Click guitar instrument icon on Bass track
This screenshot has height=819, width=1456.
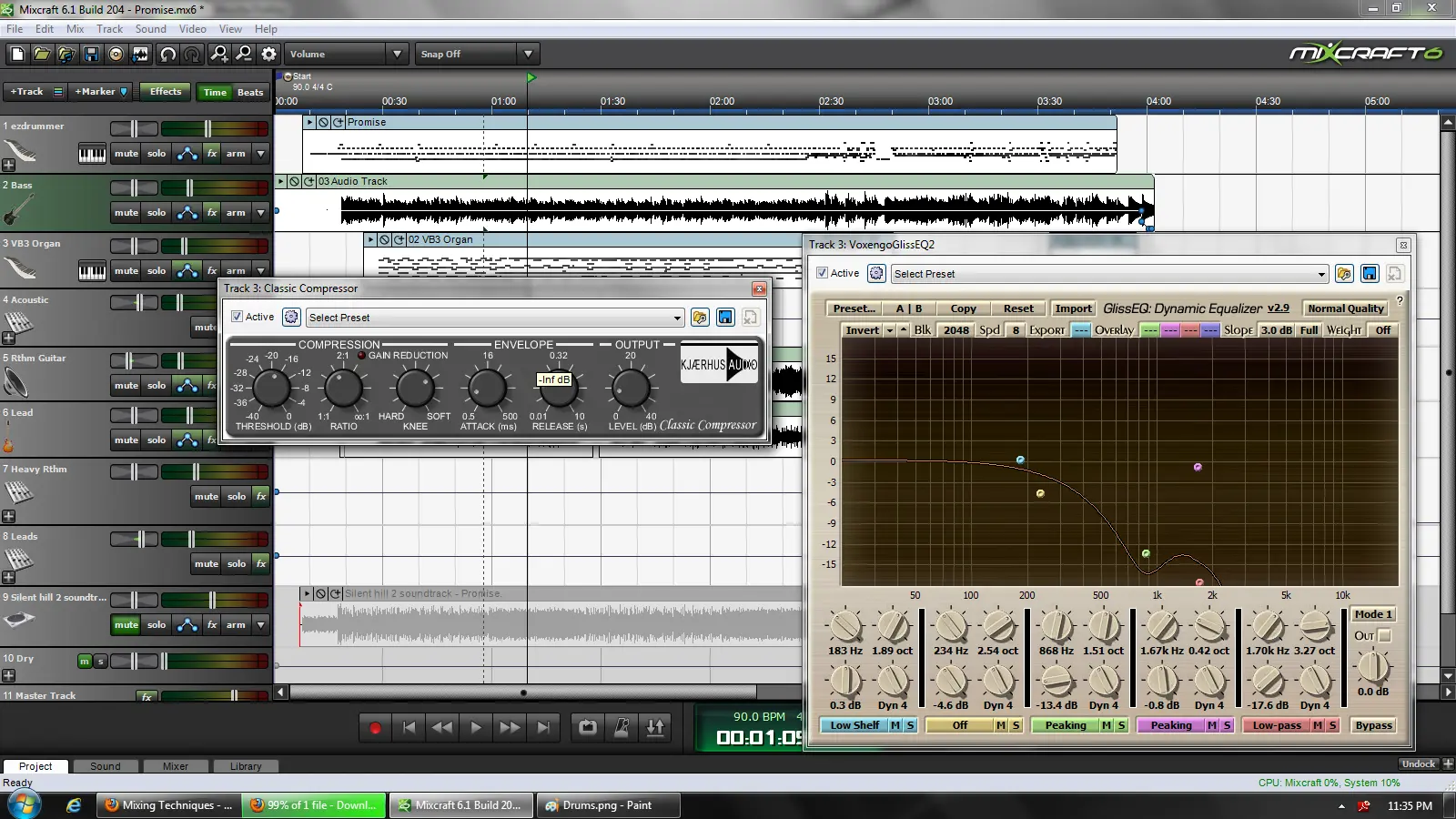point(18,210)
